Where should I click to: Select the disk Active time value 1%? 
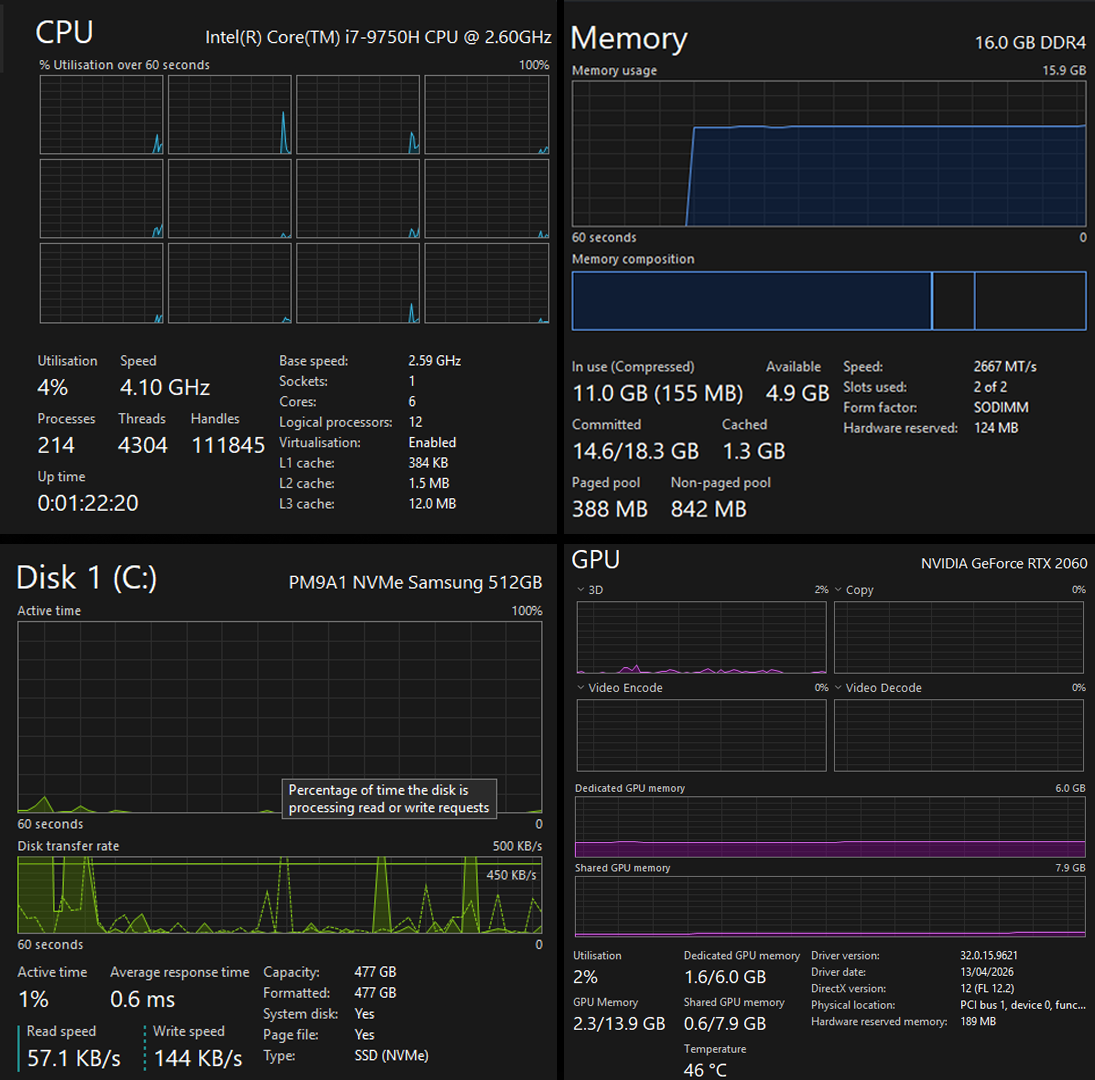point(33,1000)
